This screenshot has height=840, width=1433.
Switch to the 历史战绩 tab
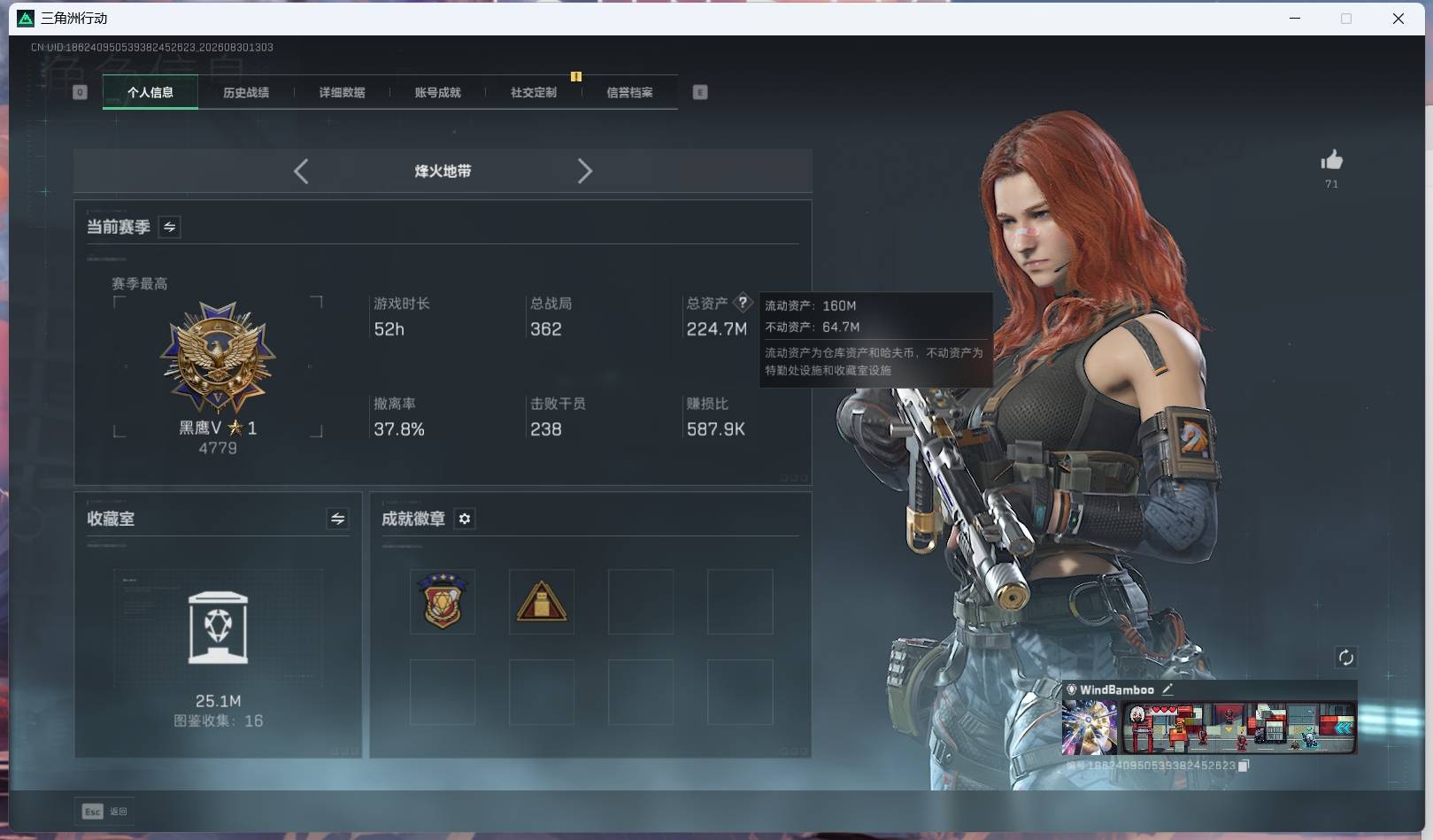tap(246, 92)
